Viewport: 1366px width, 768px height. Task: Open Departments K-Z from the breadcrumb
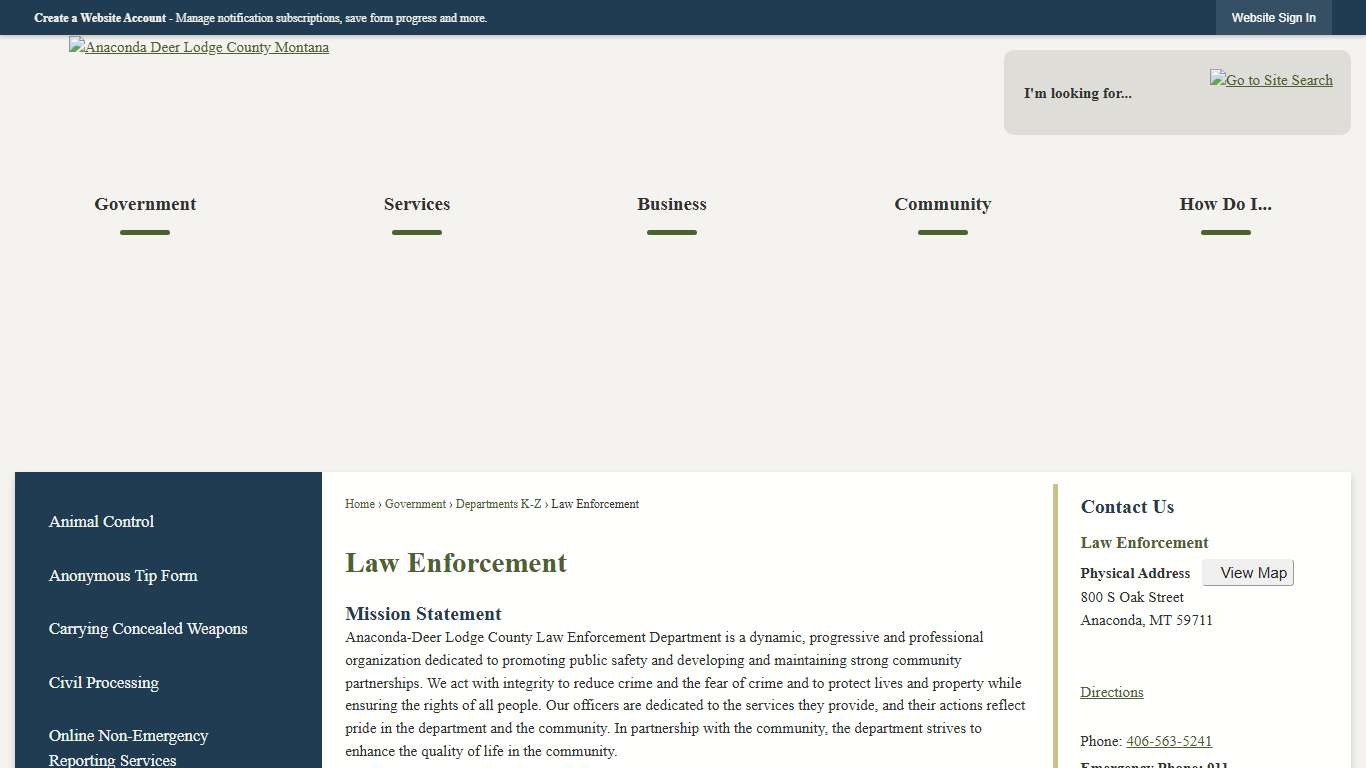pos(498,504)
